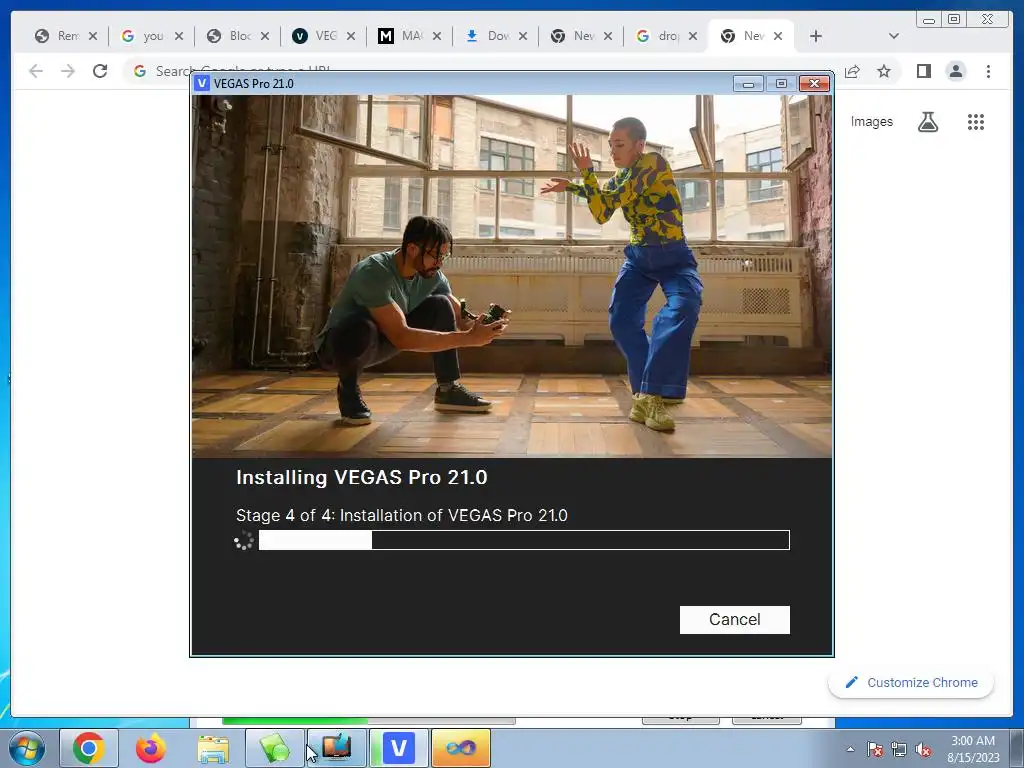Image resolution: width=1024 pixels, height=768 pixels.
Task: Click the muted volume tray icon
Action: point(923,749)
